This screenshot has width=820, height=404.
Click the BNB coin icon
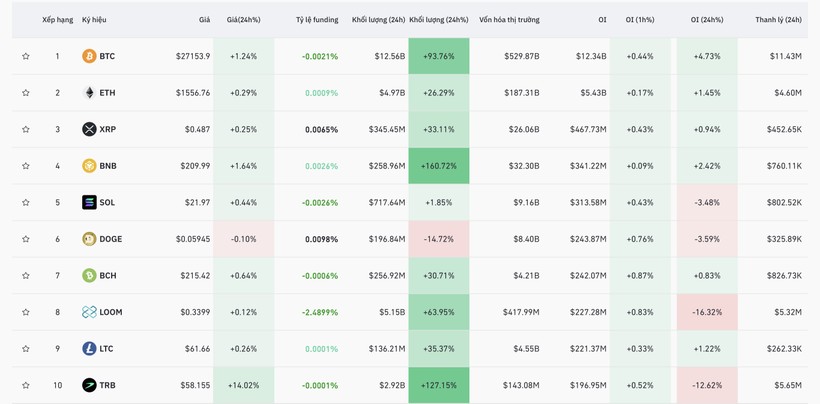coord(89,166)
